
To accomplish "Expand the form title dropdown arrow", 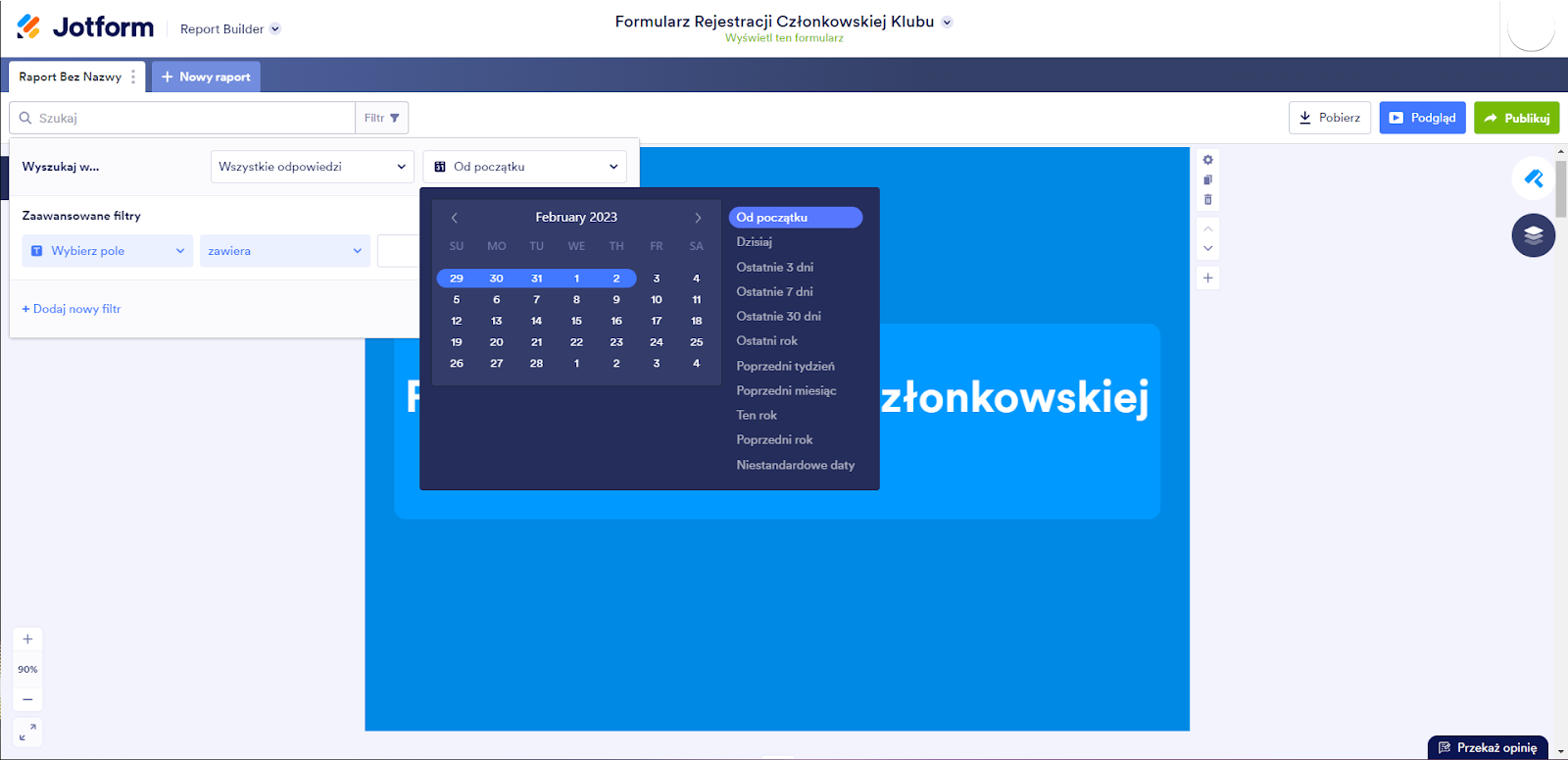I will 947,23.
